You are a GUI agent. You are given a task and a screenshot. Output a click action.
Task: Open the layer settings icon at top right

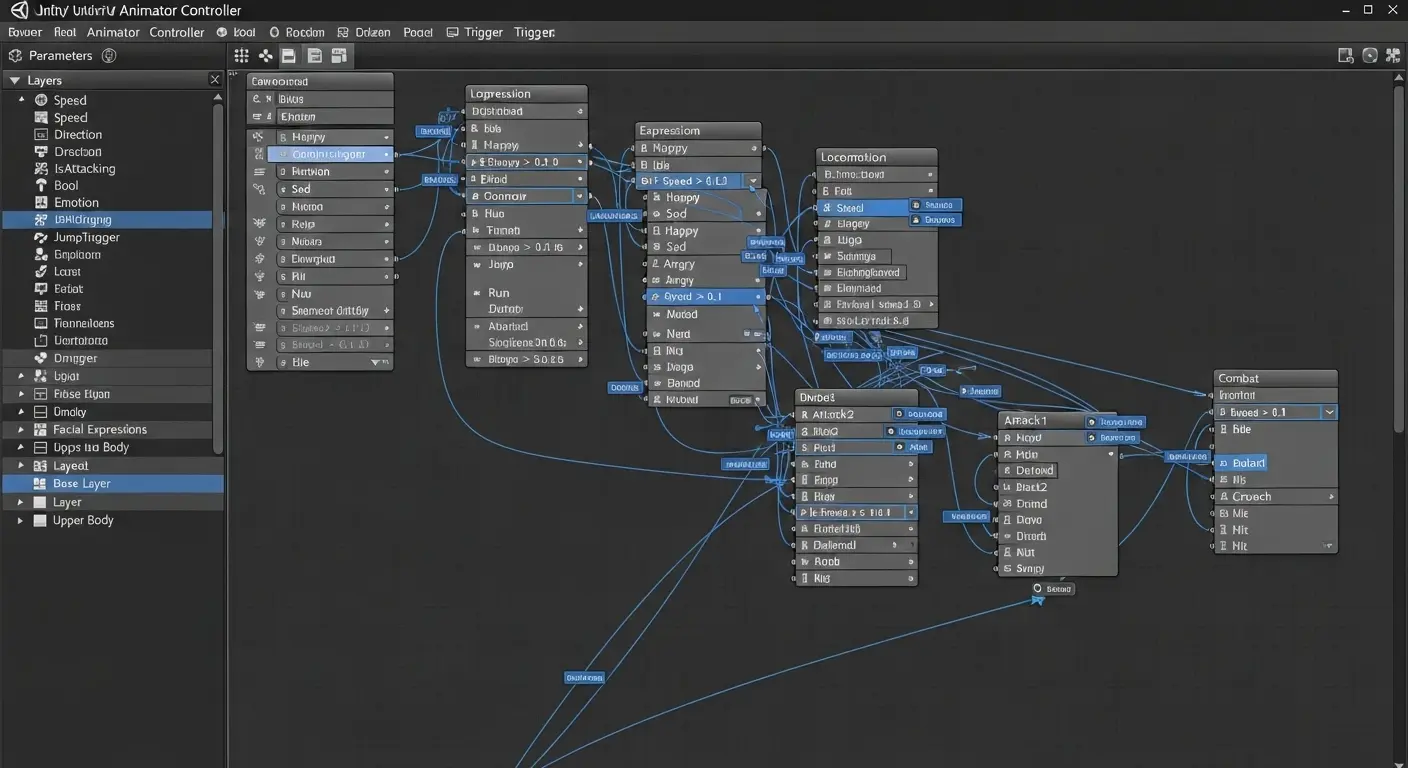pyautogui.click(x=1345, y=55)
